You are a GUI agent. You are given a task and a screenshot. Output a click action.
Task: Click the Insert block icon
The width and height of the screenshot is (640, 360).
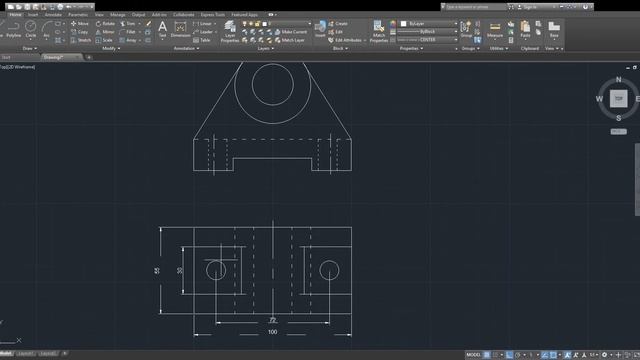(320, 29)
